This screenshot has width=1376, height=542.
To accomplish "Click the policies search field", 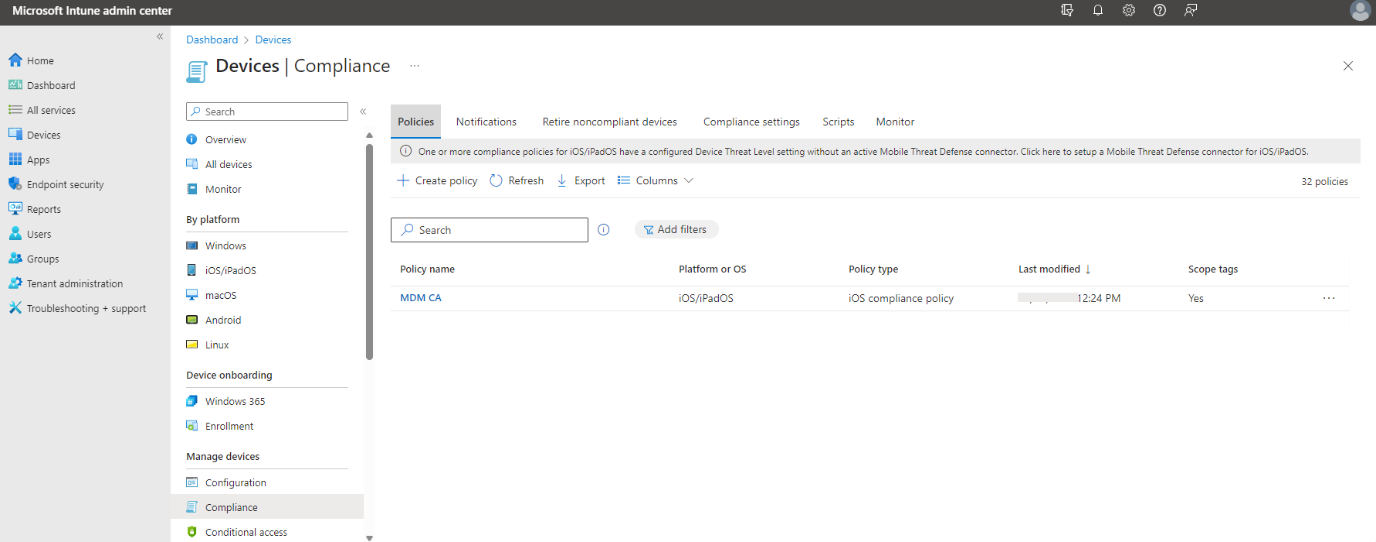I will (489, 230).
